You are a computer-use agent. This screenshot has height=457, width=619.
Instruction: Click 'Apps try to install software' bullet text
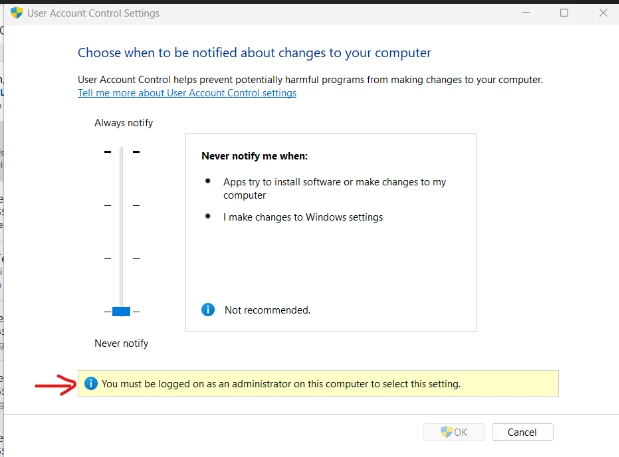tap(334, 188)
